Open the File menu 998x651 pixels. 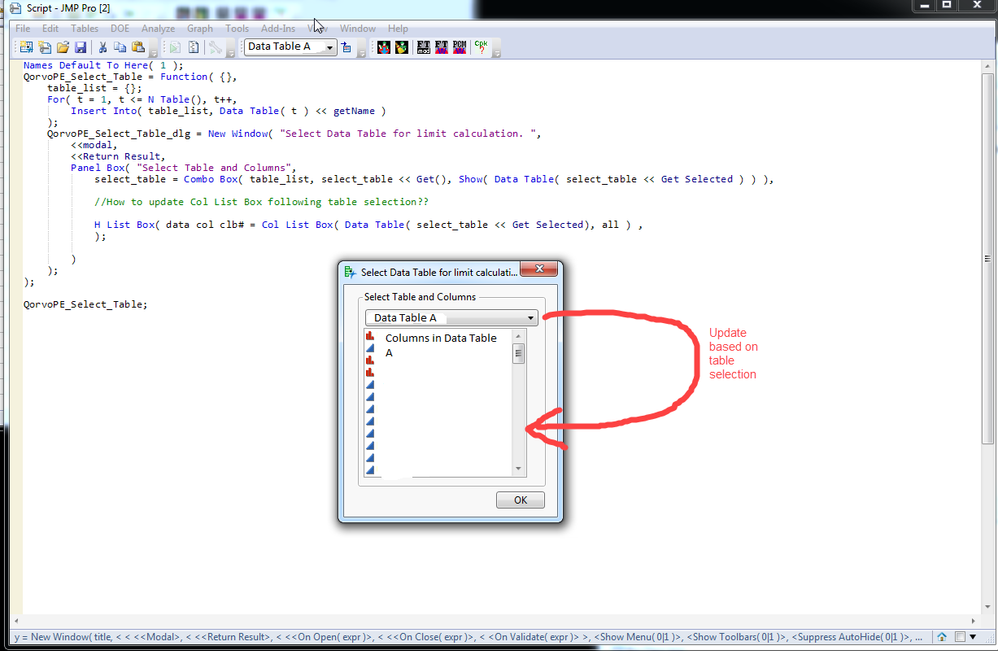pos(23,29)
